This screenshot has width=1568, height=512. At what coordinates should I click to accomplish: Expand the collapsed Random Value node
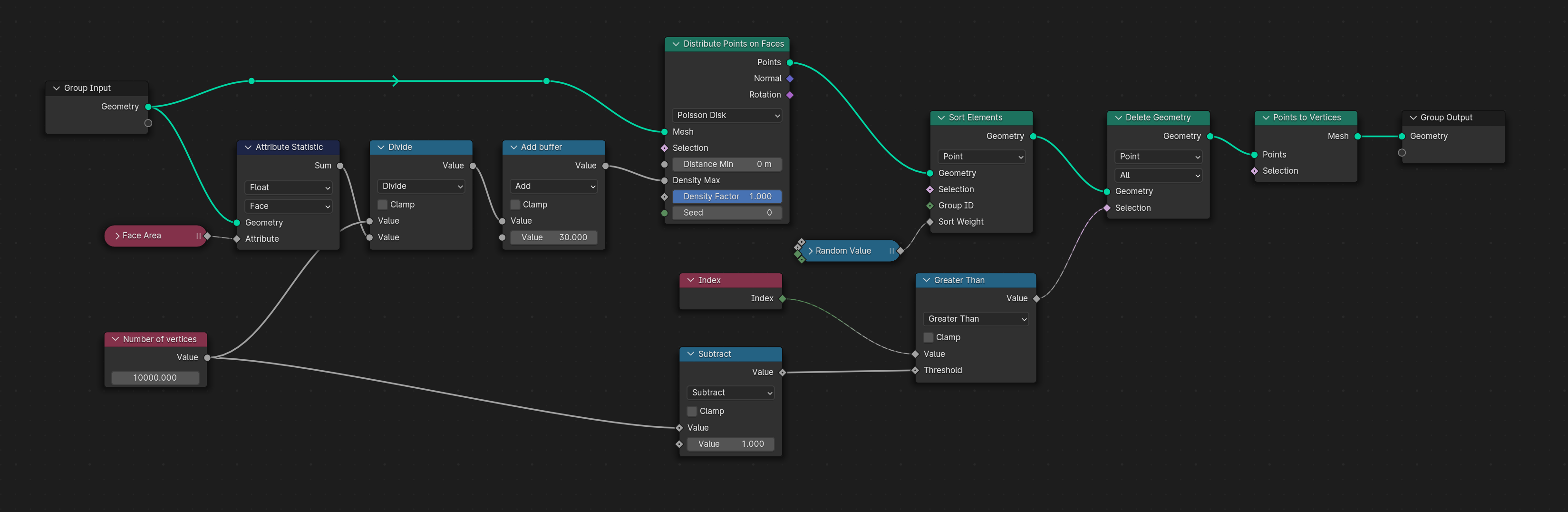pyautogui.click(x=810, y=250)
